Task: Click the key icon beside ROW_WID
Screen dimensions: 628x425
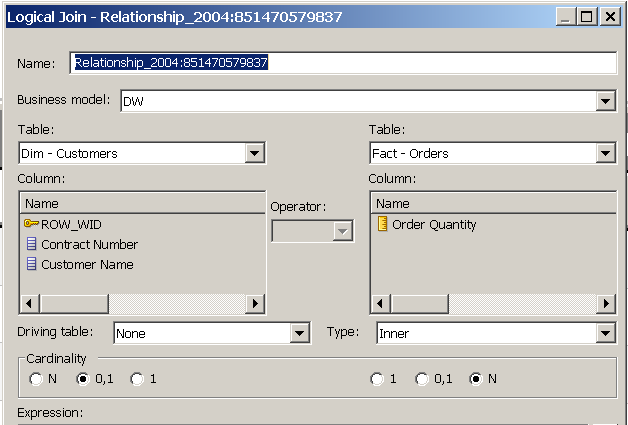Action: pyautogui.click(x=31, y=224)
